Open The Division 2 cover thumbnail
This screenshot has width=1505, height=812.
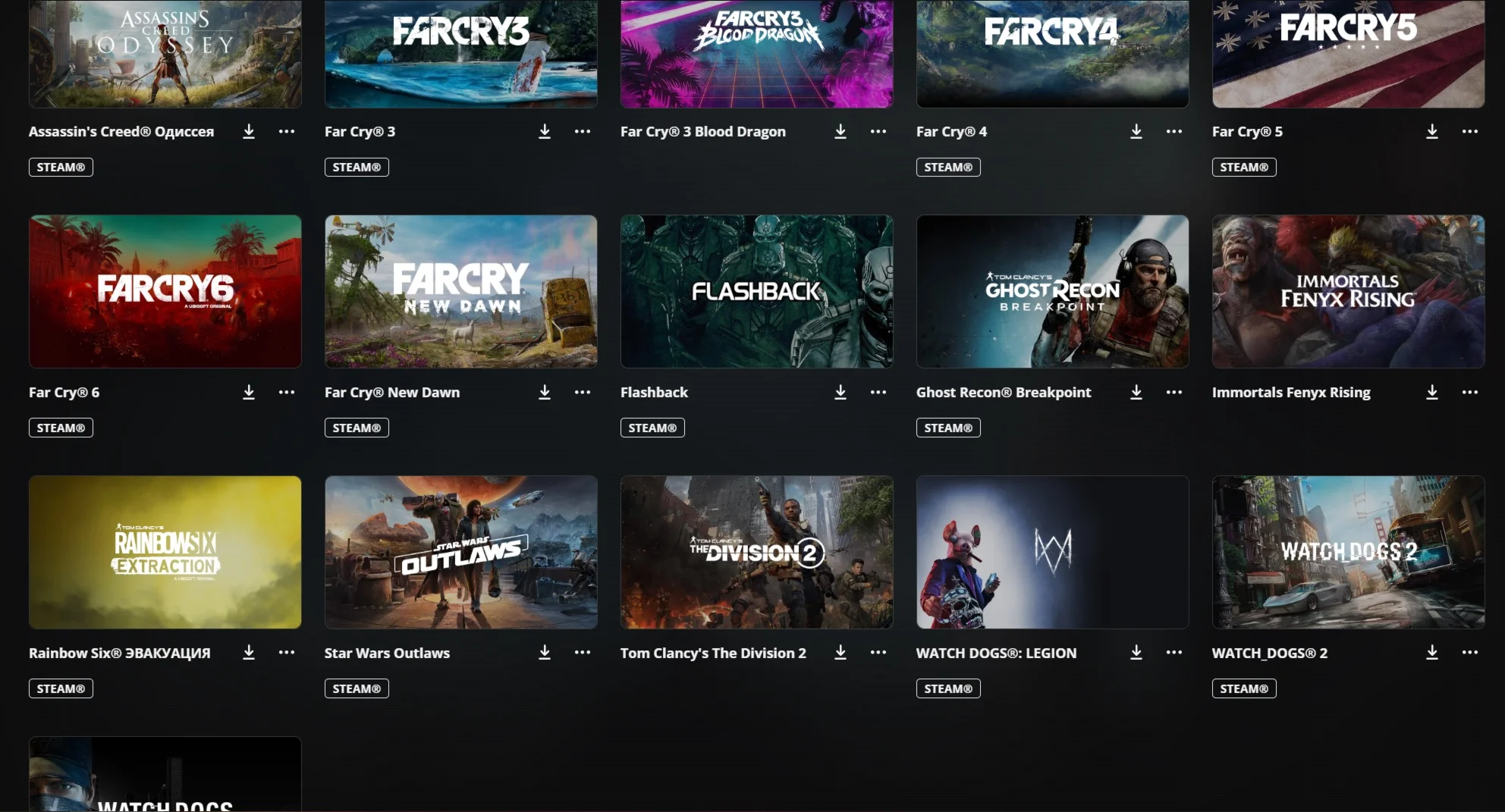[x=757, y=552]
